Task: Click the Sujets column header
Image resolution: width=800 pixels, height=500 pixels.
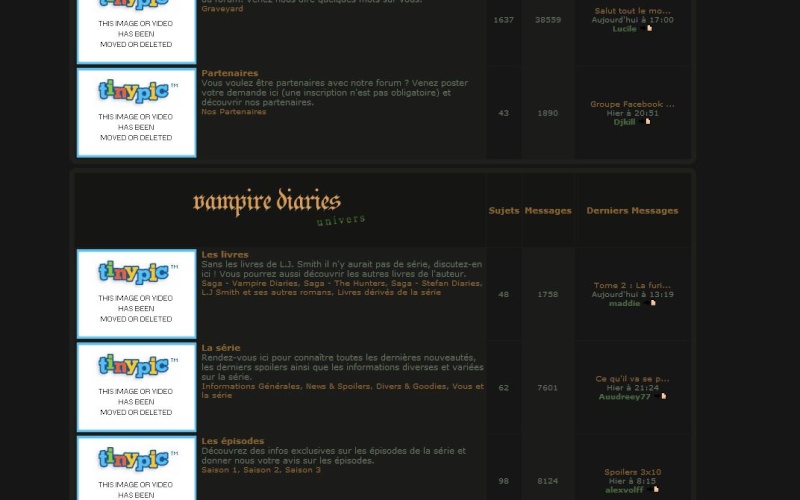Action: (x=504, y=211)
